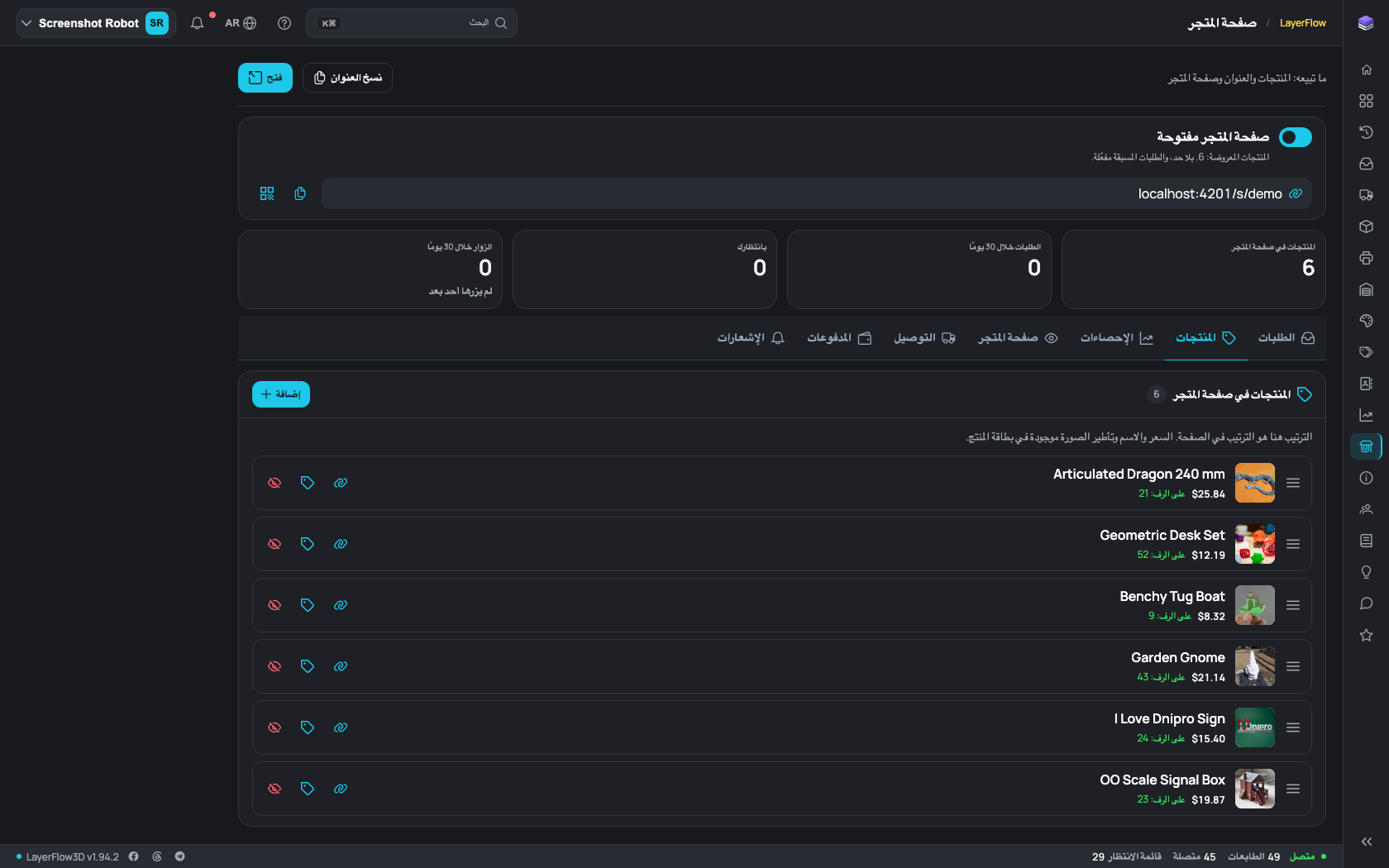Viewport: 1389px width, 868px height.
Task: Switch to the المدفوعات tab
Action: click(x=839, y=338)
